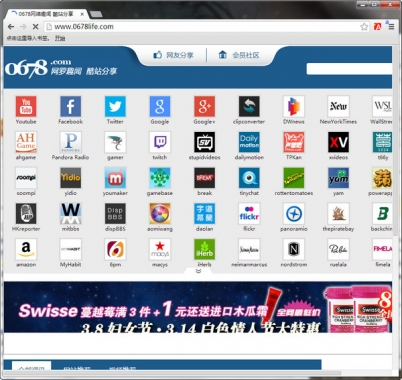
Task: Open the Youtube site icon
Action: [x=26, y=106]
